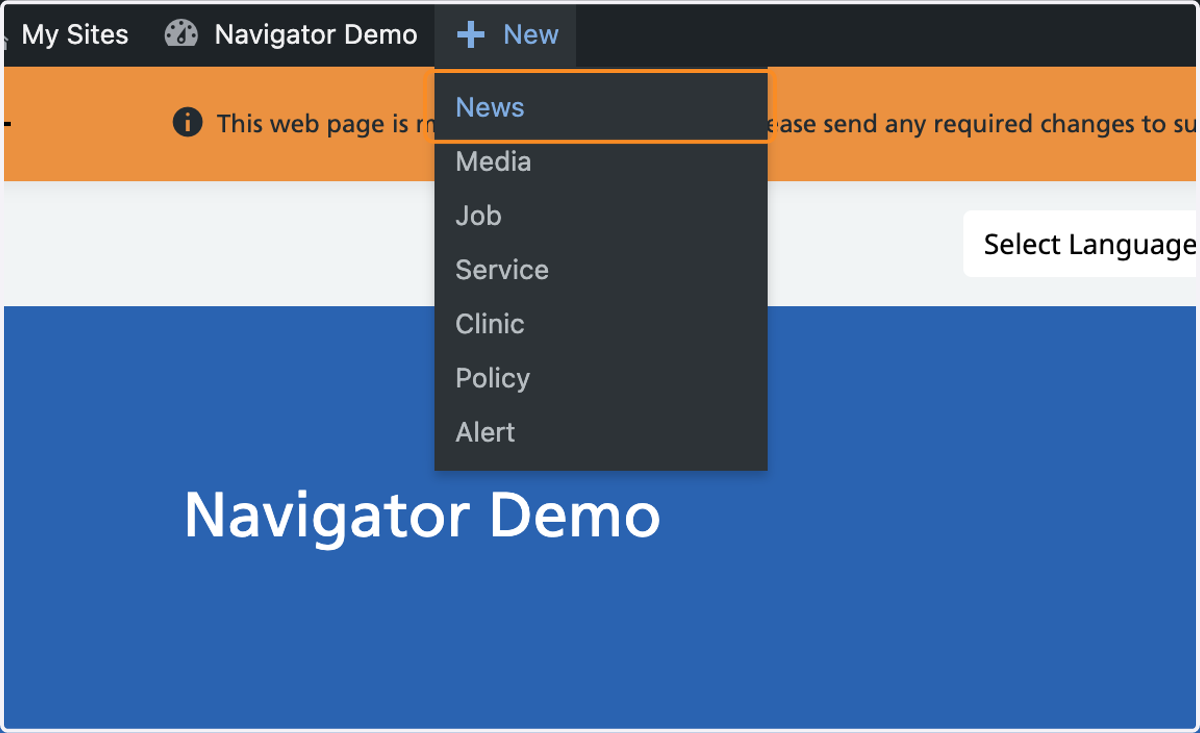The width and height of the screenshot is (1200, 733).
Task: Choose News from the New dropdown
Action: pyautogui.click(x=601, y=107)
